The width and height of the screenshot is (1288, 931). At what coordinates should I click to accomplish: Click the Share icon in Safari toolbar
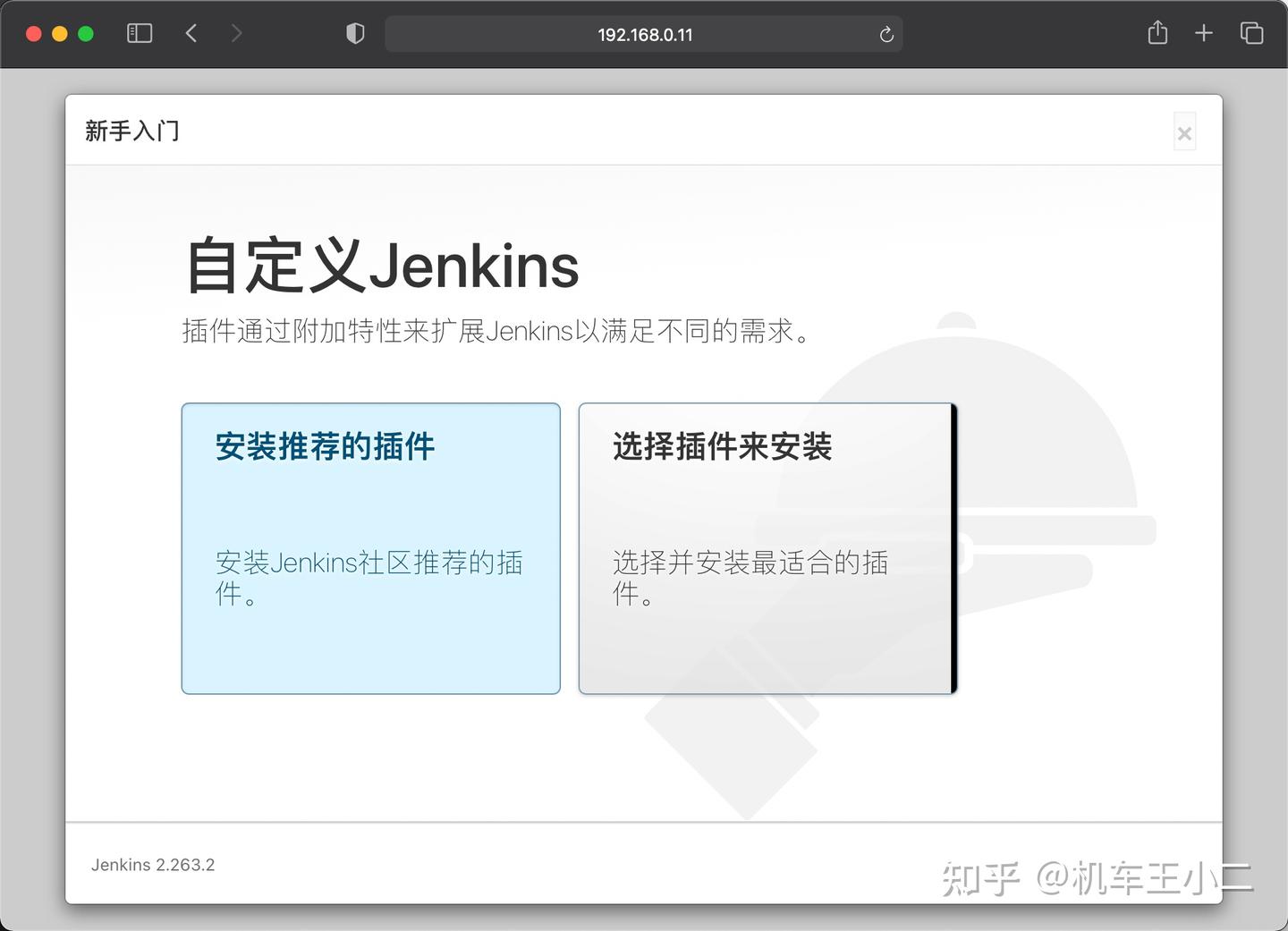1157,32
